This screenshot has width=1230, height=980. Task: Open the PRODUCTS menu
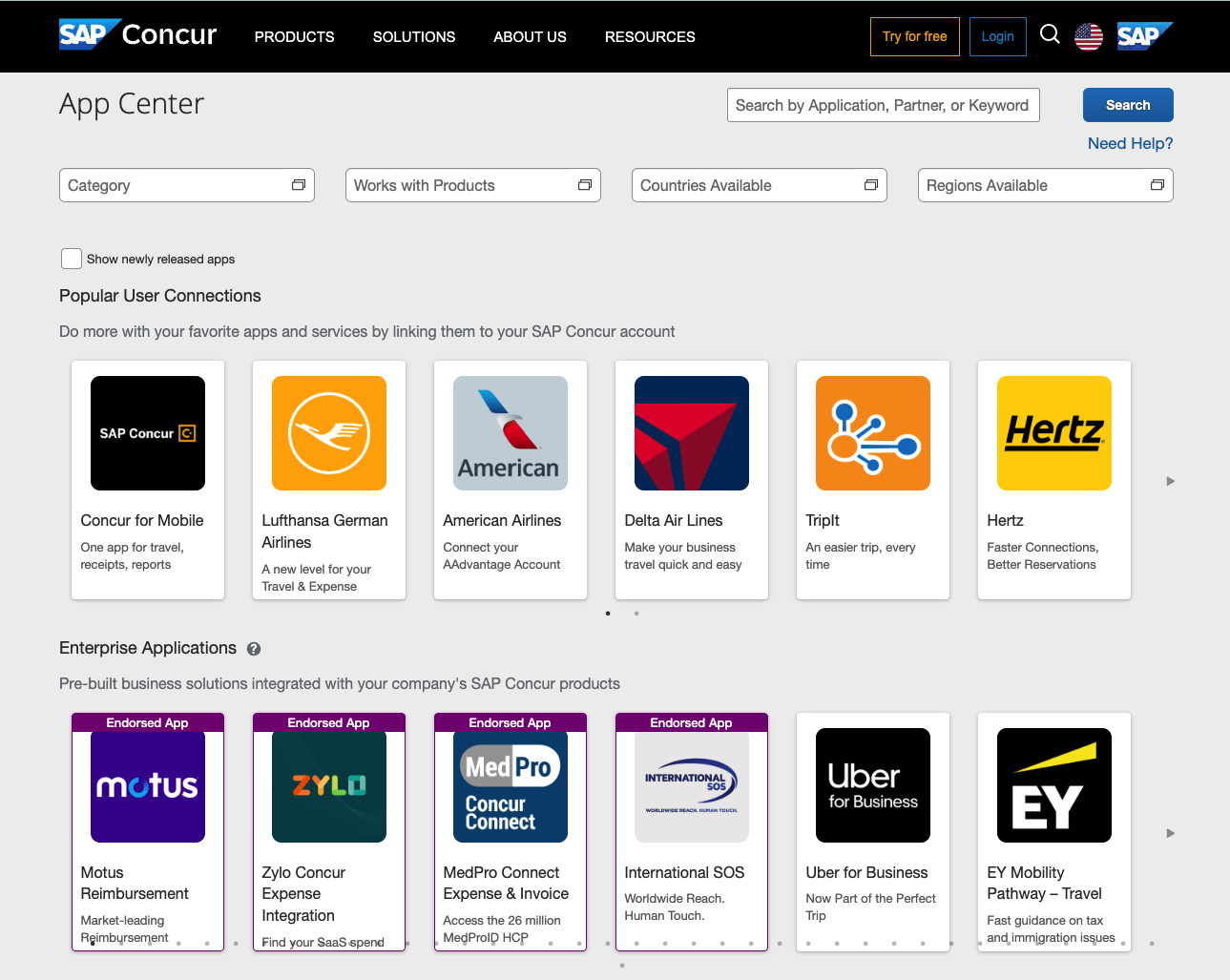pyautogui.click(x=294, y=36)
